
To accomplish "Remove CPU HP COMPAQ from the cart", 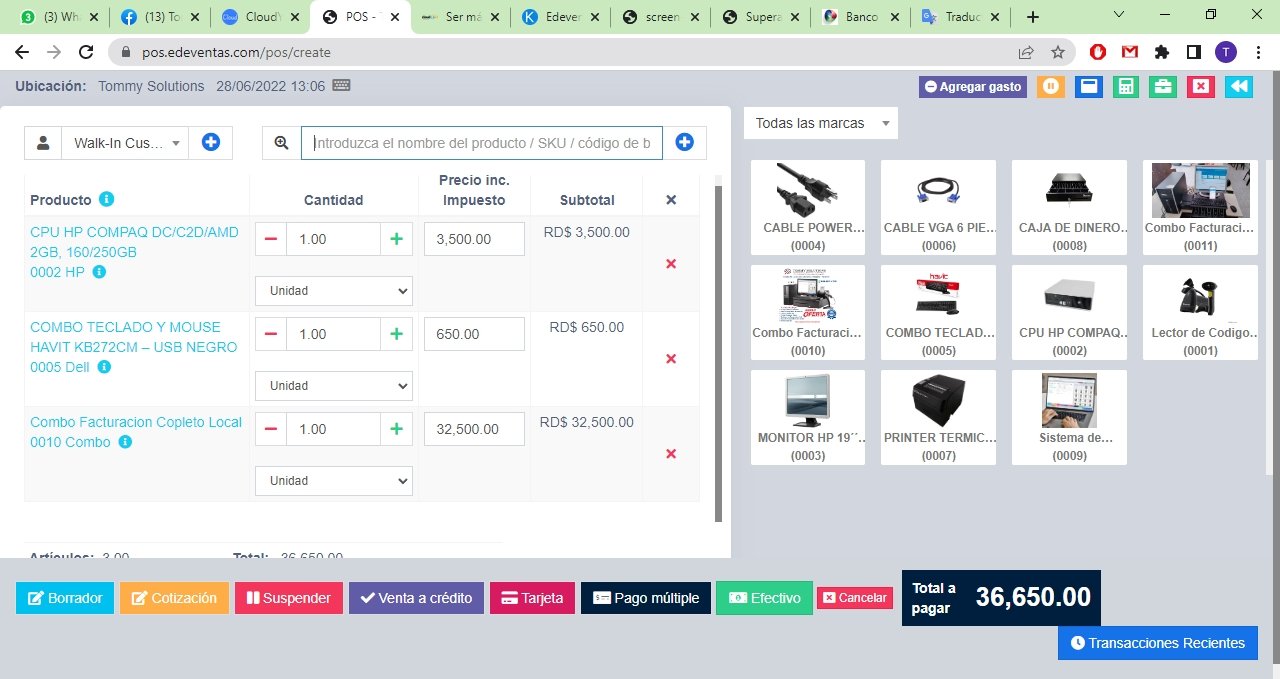I will 671,264.
